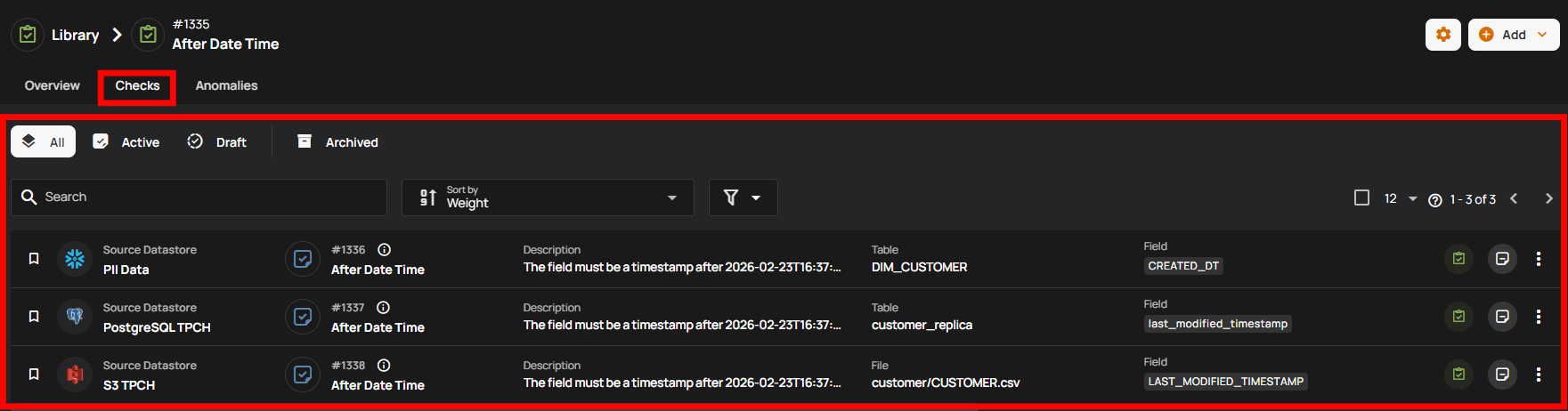Go to next page of checks
Screen dimensions: 1568x411
pos(1548,198)
